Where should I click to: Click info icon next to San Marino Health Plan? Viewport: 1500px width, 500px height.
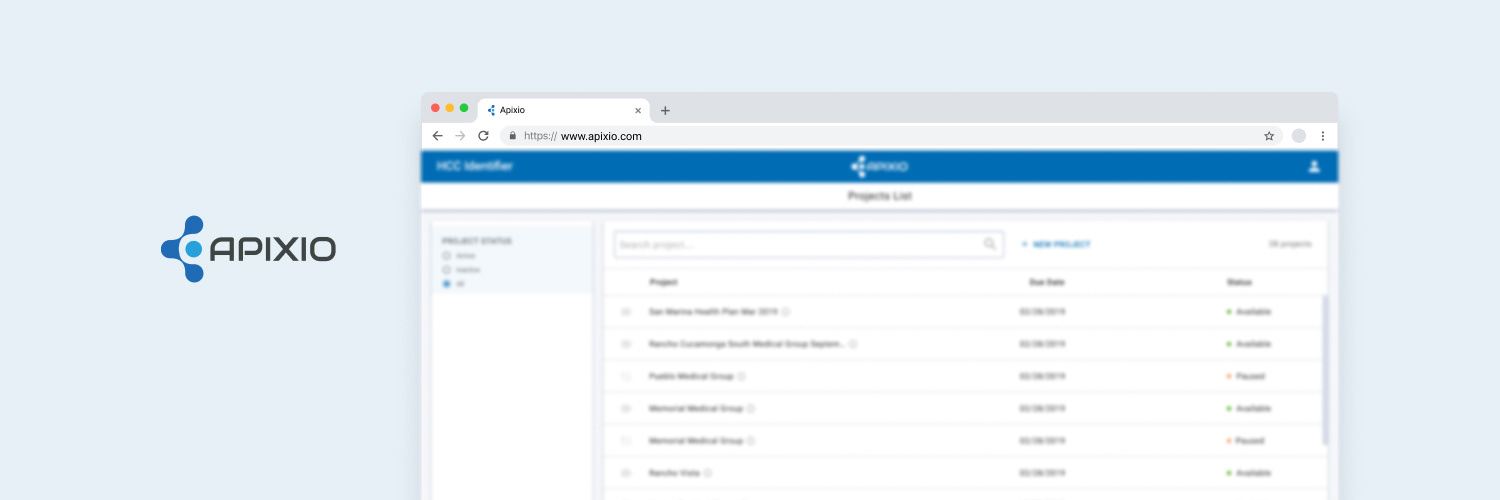(x=786, y=312)
